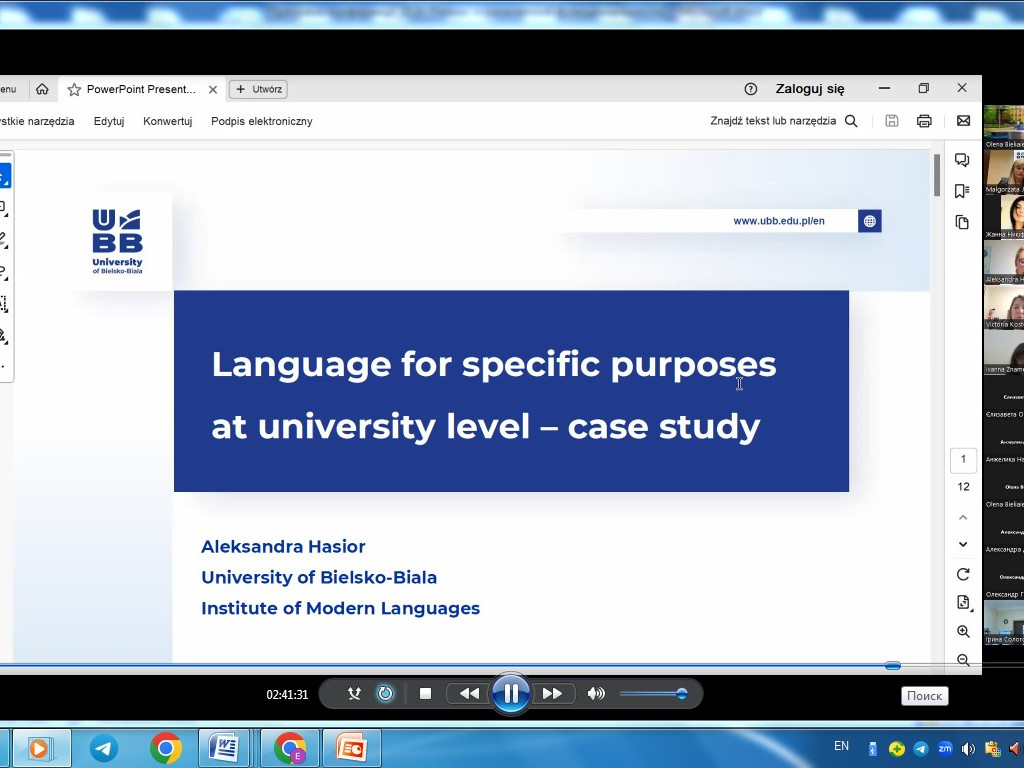Click the save floppy disk icon

point(891,121)
